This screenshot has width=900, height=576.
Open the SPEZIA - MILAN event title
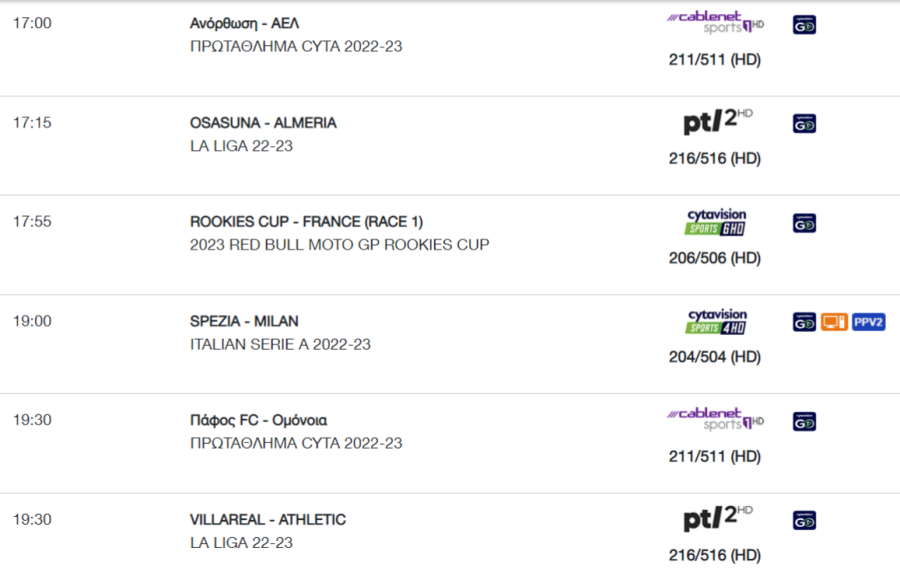pyautogui.click(x=244, y=321)
